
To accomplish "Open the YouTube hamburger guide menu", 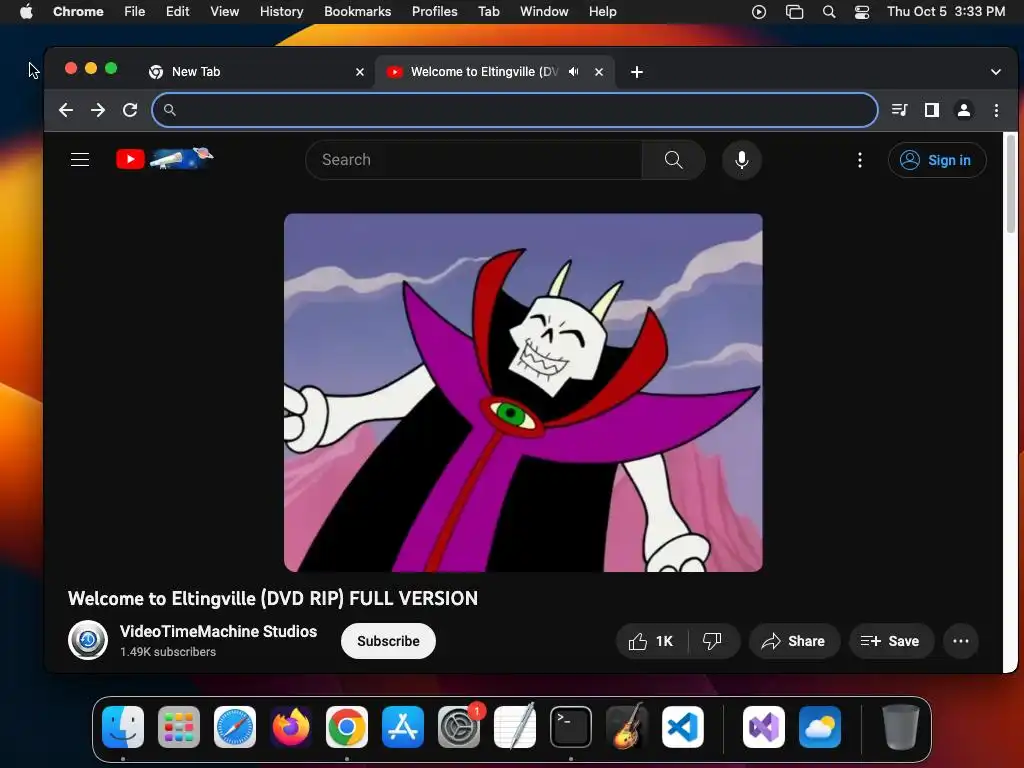I will click(80, 159).
